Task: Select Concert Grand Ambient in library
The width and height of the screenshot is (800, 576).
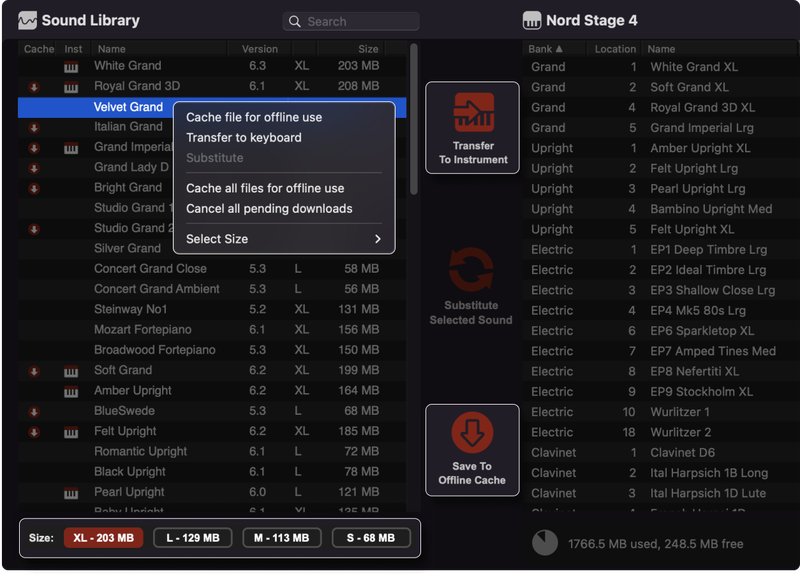Action: pyautogui.click(x=212, y=289)
